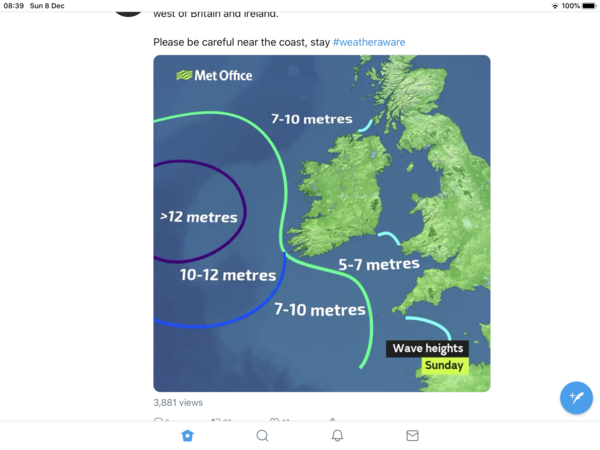
Task: Tap the 3,881 views count
Action: (178, 403)
